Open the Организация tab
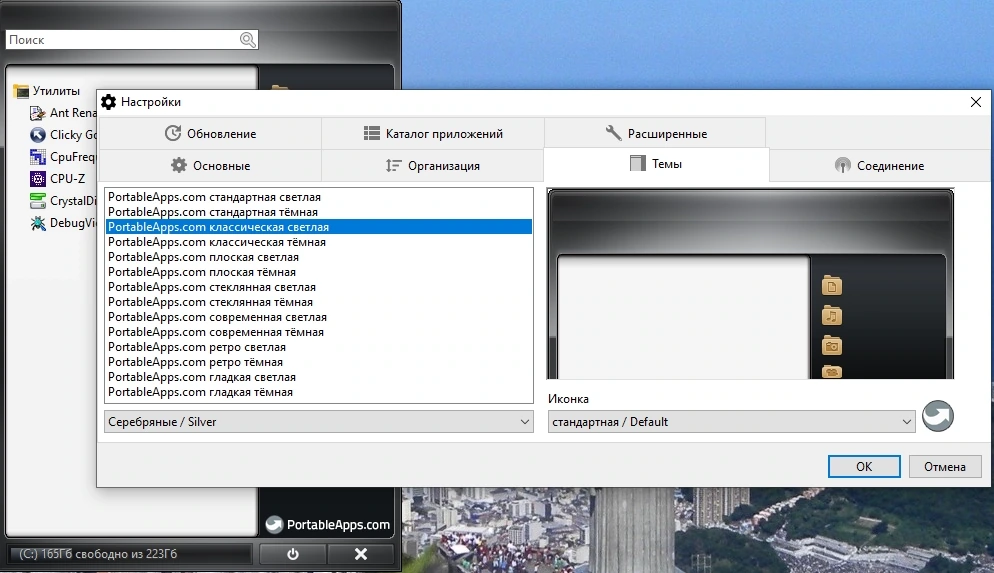Viewport: 994px width, 573px height. coord(433,165)
